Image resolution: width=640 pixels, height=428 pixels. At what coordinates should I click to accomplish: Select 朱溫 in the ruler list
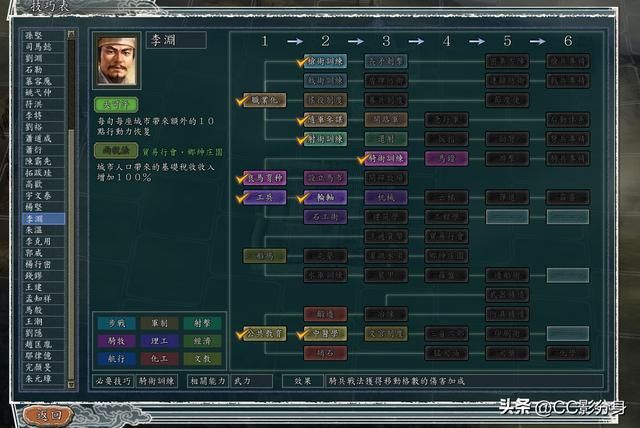[43, 230]
